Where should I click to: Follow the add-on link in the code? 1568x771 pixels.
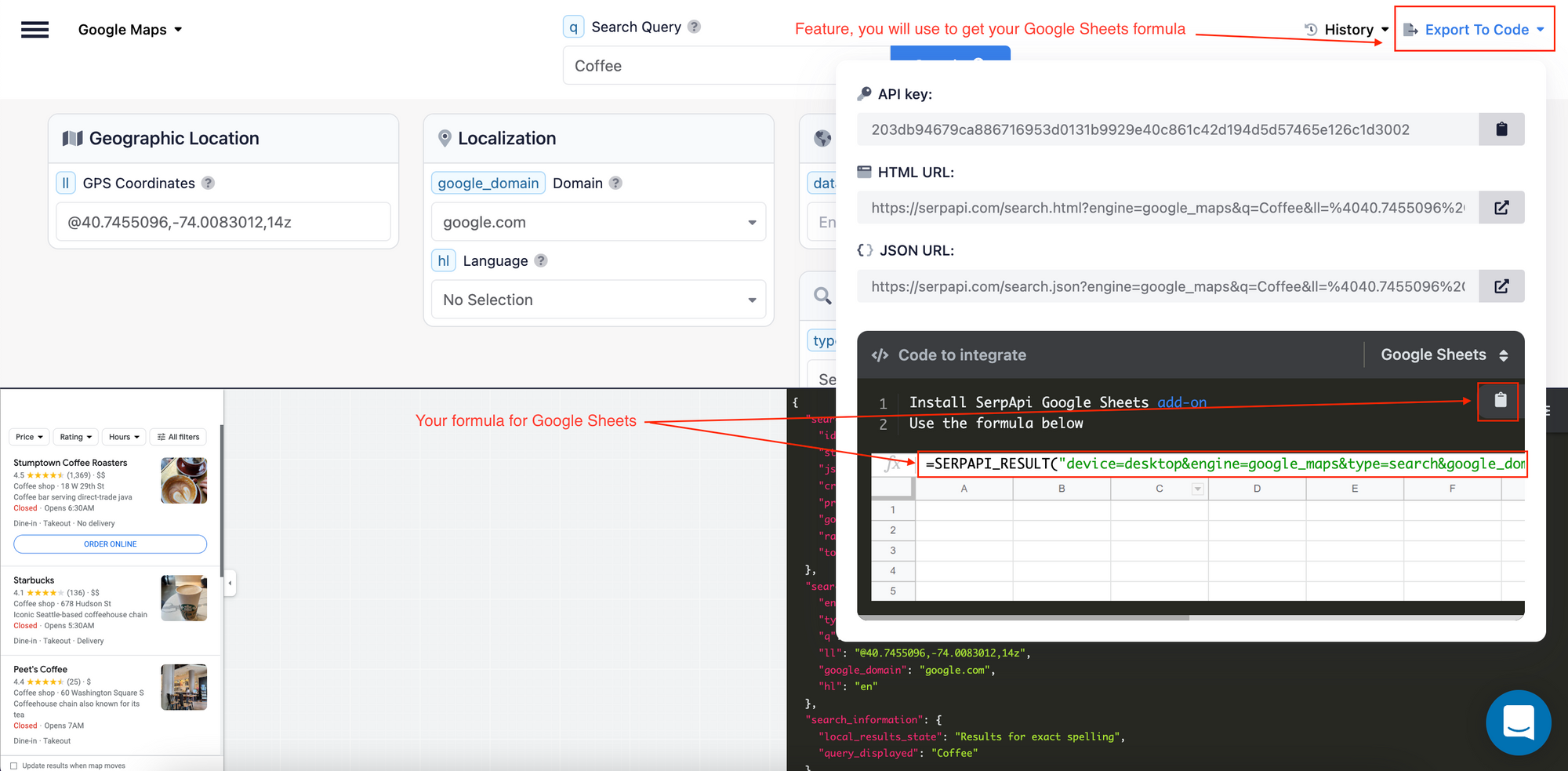pos(1181,402)
